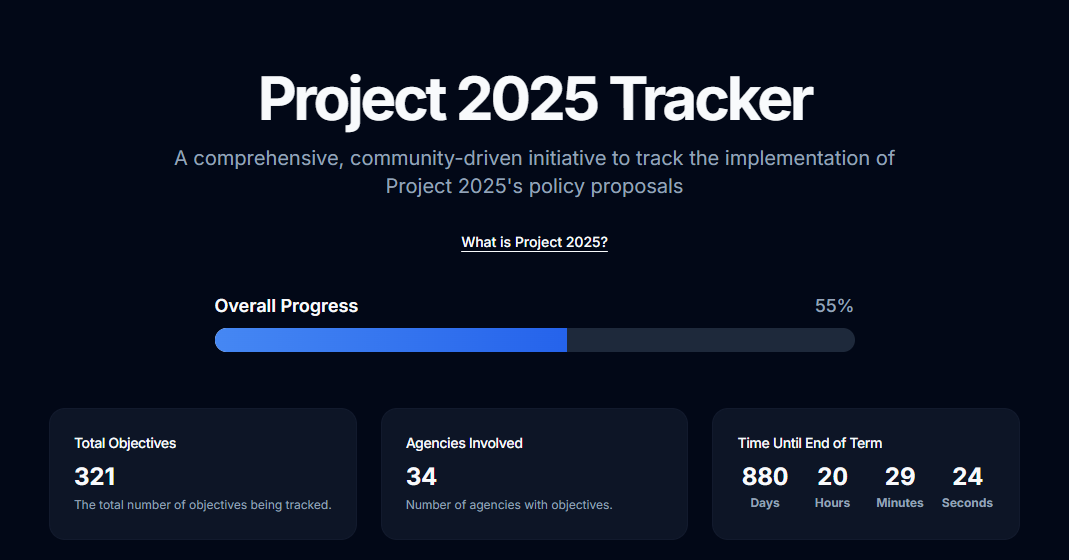The image size is (1069, 560).
Task: Click the 34 agencies count
Action: 421,476
